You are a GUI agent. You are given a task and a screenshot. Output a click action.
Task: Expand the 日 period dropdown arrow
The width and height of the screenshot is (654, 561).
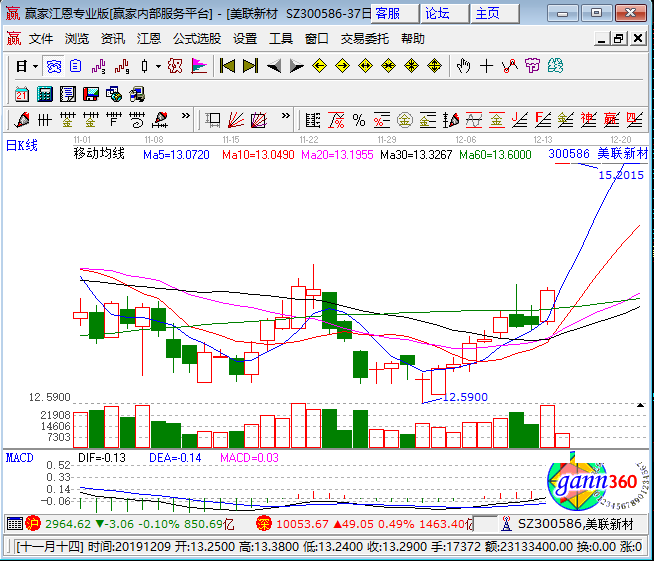click(x=35, y=66)
